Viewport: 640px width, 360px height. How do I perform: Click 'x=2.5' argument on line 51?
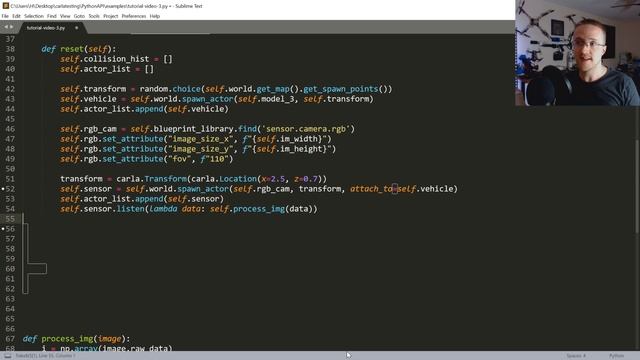[273, 179]
